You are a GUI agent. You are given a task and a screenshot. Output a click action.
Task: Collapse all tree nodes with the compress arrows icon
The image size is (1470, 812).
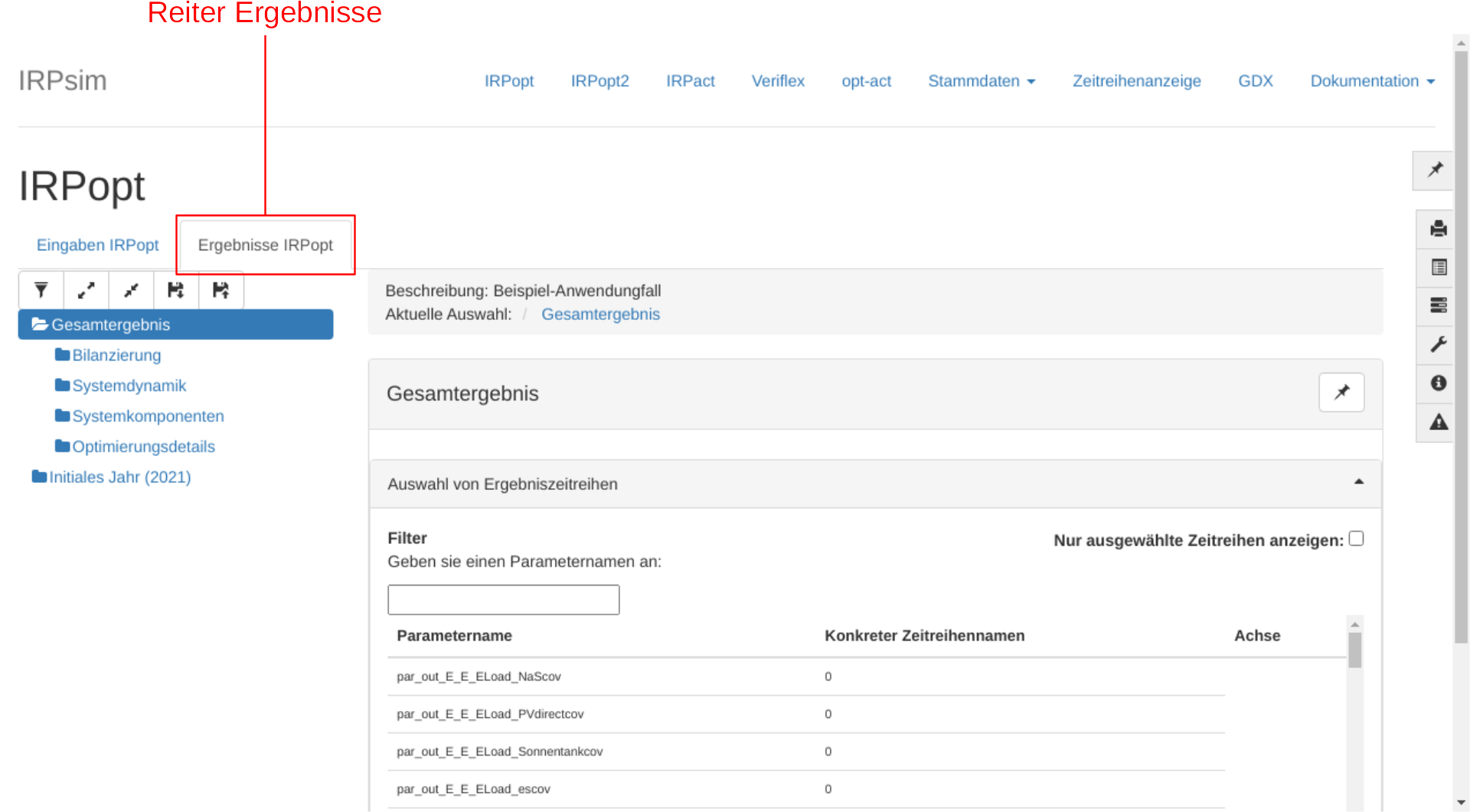132,290
